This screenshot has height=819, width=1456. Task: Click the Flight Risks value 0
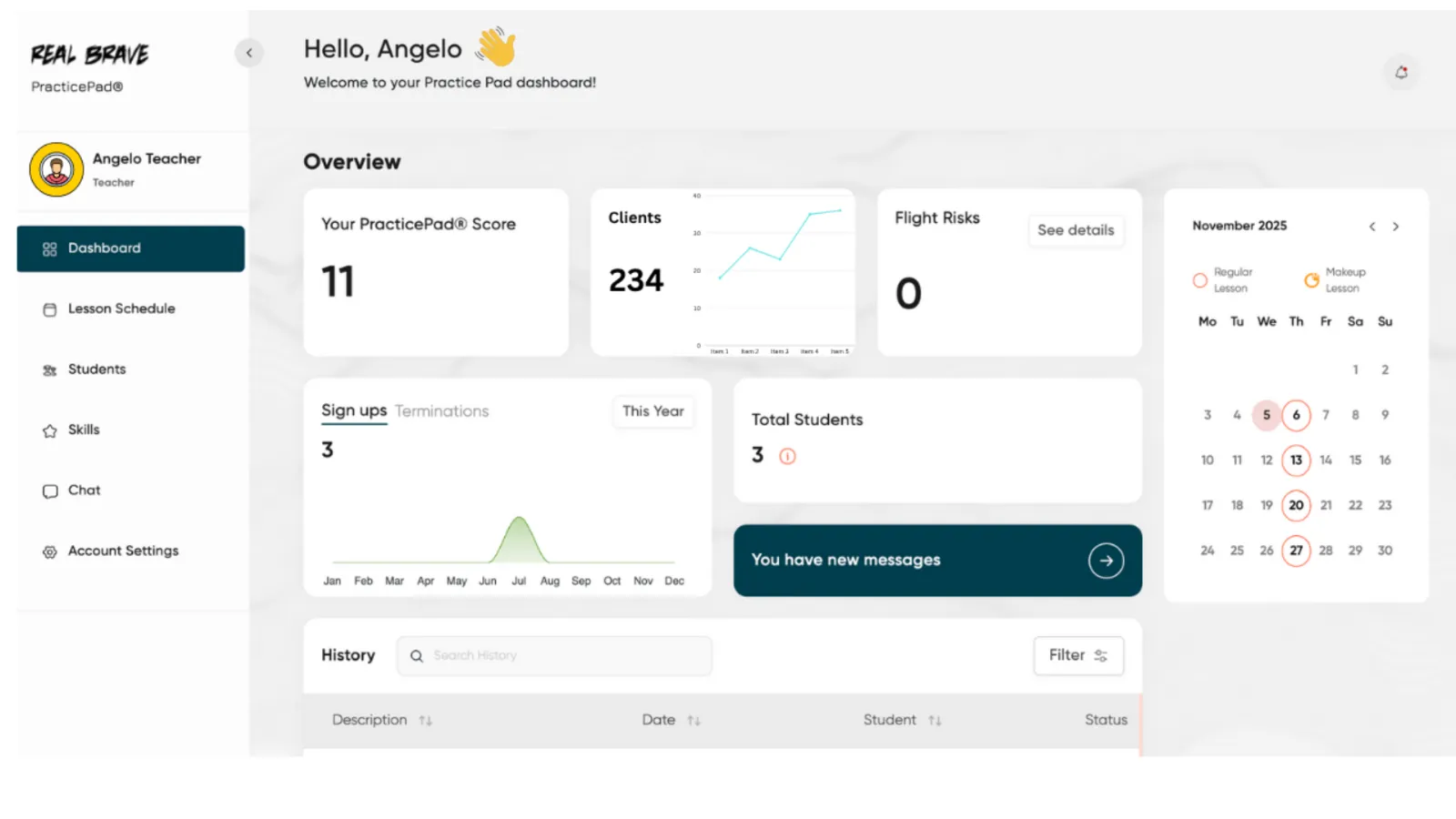tap(908, 293)
